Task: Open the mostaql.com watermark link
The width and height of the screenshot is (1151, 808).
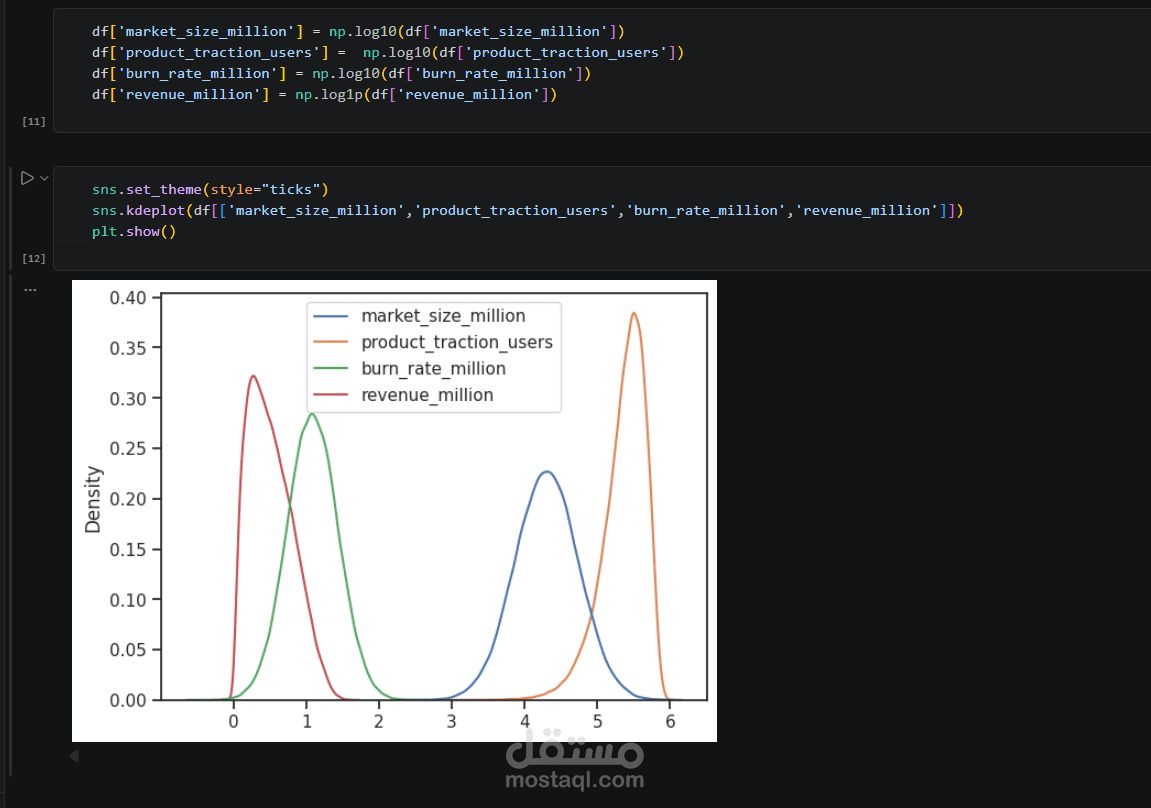Action: coord(575,779)
